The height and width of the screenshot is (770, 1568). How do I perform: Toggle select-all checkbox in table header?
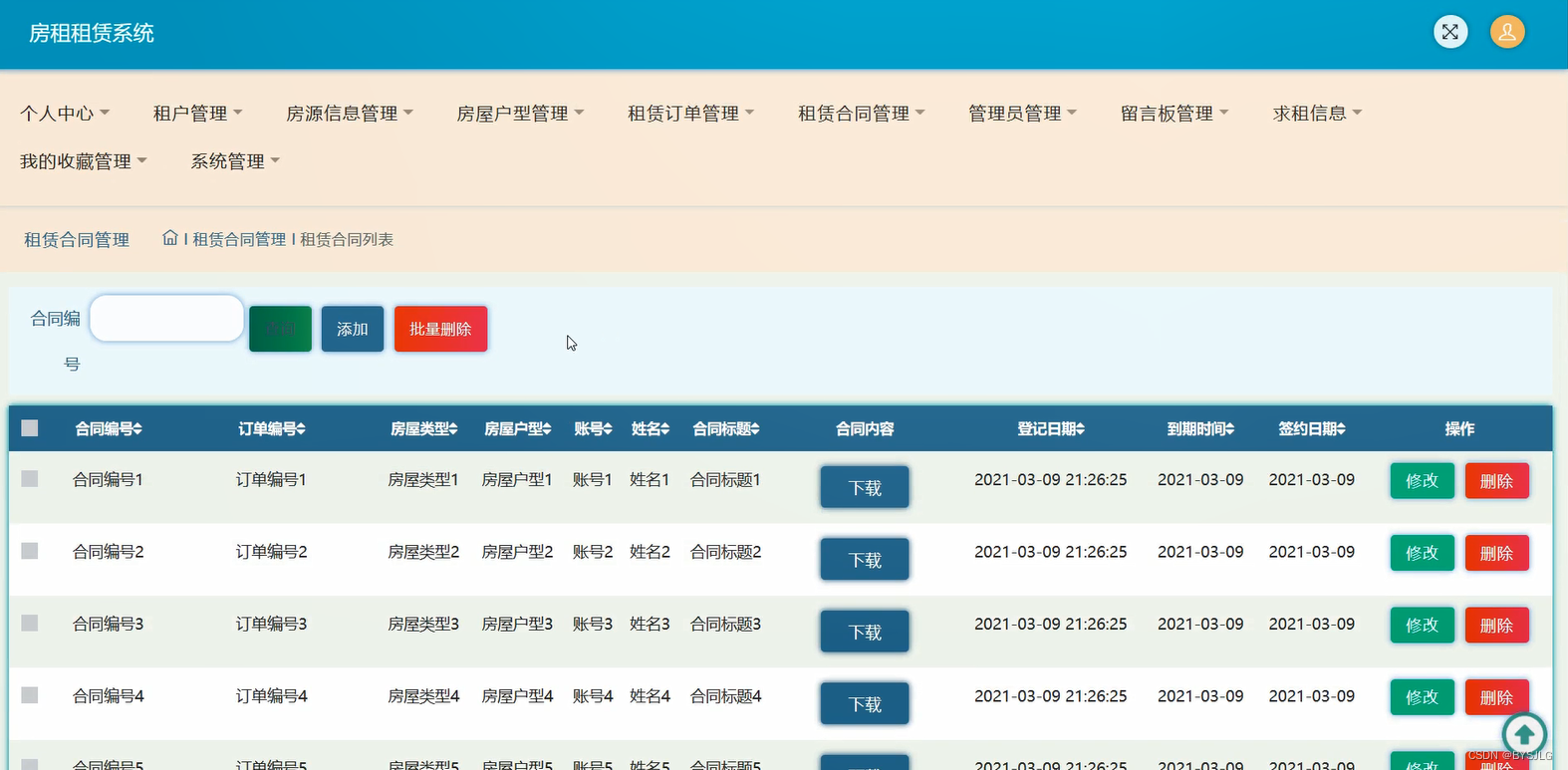[30, 428]
